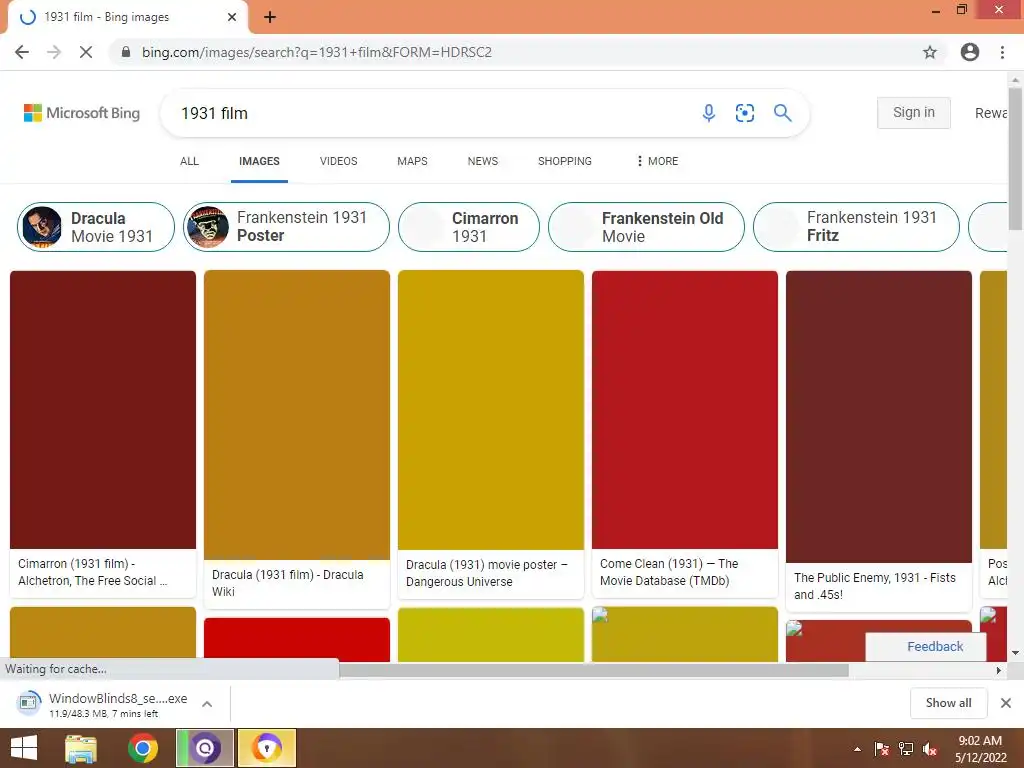Go to the SHOPPING tab
Image resolution: width=1024 pixels, height=768 pixels.
pyautogui.click(x=565, y=161)
